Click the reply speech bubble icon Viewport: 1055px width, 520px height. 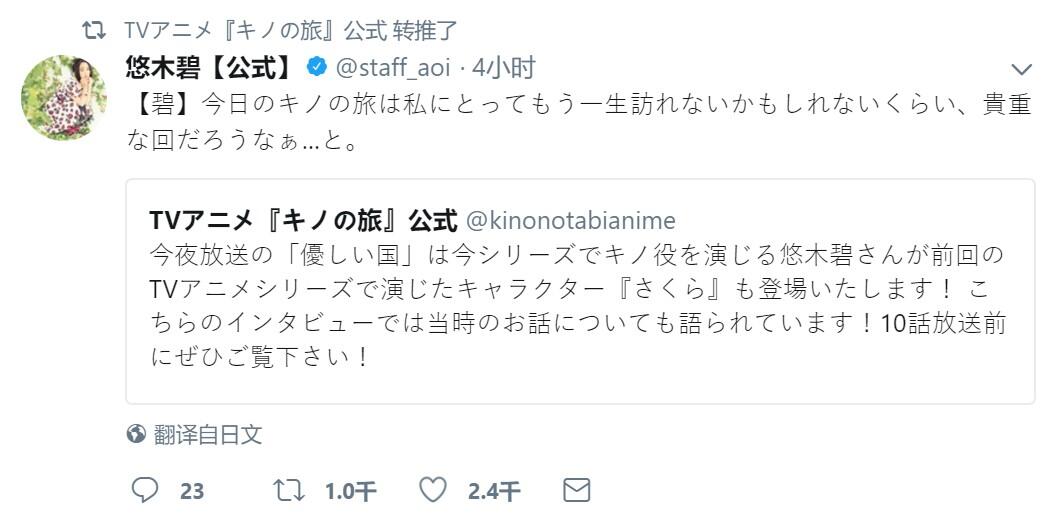tap(145, 490)
